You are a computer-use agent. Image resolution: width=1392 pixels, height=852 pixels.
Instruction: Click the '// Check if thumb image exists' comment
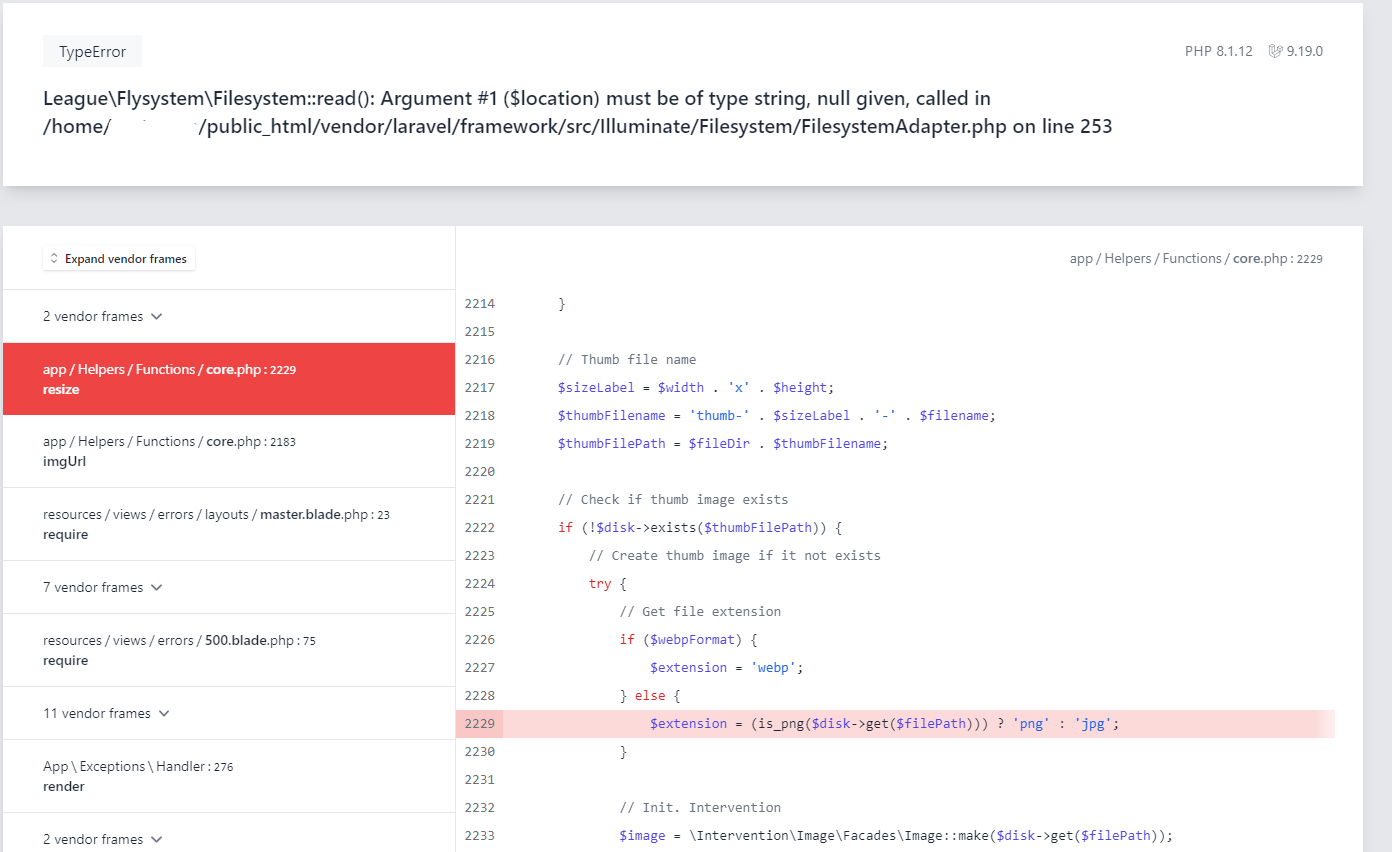pyautogui.click(x=673, y=499)
